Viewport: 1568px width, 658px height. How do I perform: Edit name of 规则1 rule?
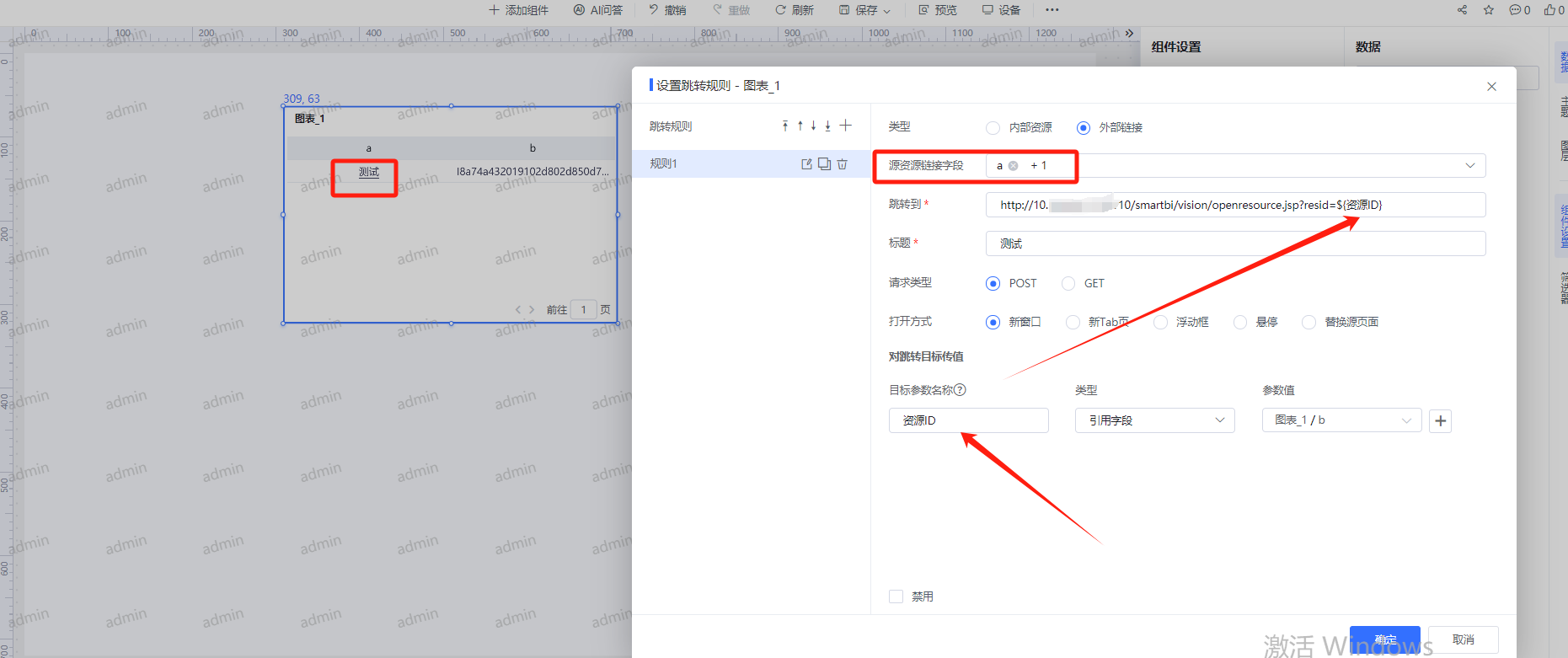click(x=806, y=163)
